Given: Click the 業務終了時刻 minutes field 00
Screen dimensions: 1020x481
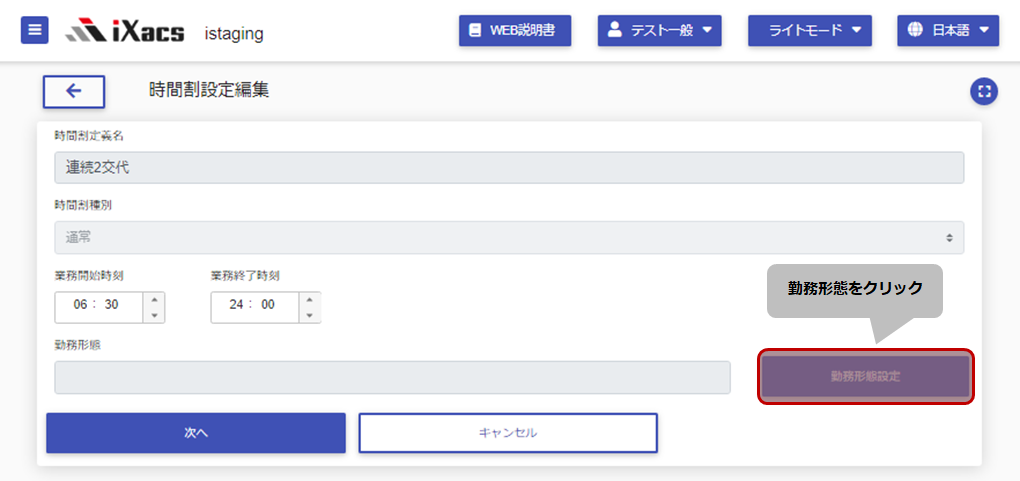Looking at the screenshot, I should pyautogui.click(x=268, y=305).
